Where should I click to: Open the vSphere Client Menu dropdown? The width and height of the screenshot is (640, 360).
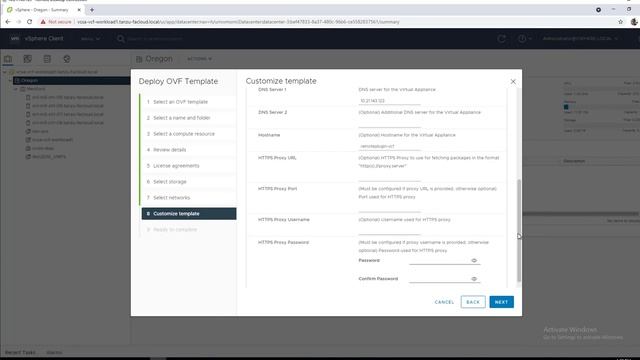[90, 39]
